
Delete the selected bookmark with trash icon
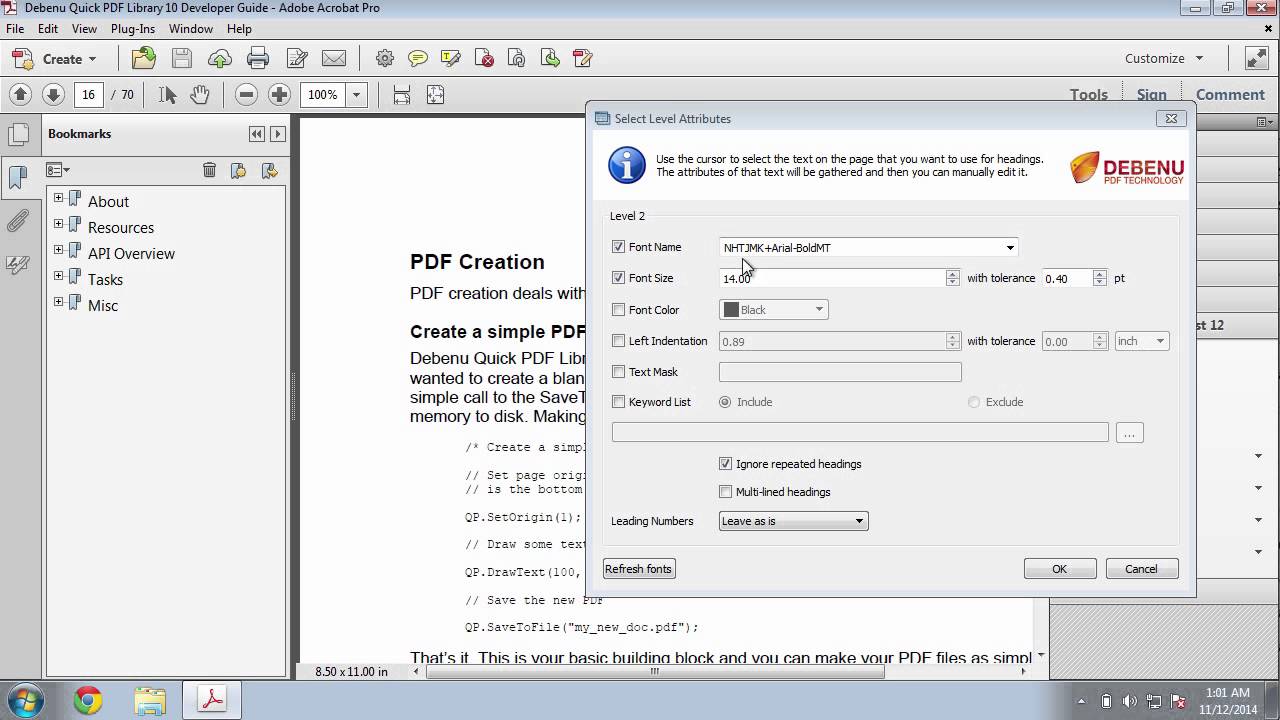click(x=209, y=170)
